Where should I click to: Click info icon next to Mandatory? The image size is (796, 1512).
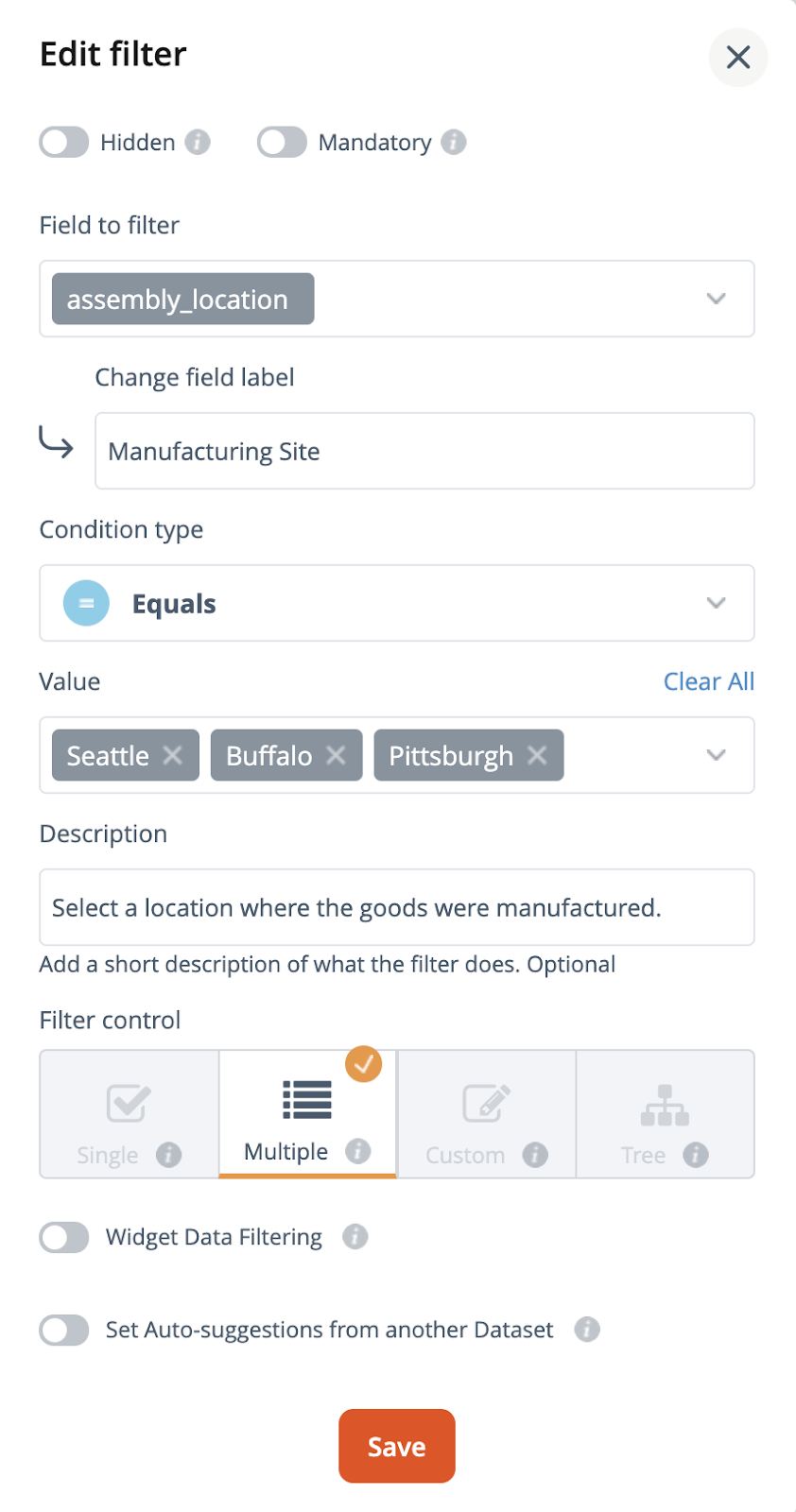454,142
